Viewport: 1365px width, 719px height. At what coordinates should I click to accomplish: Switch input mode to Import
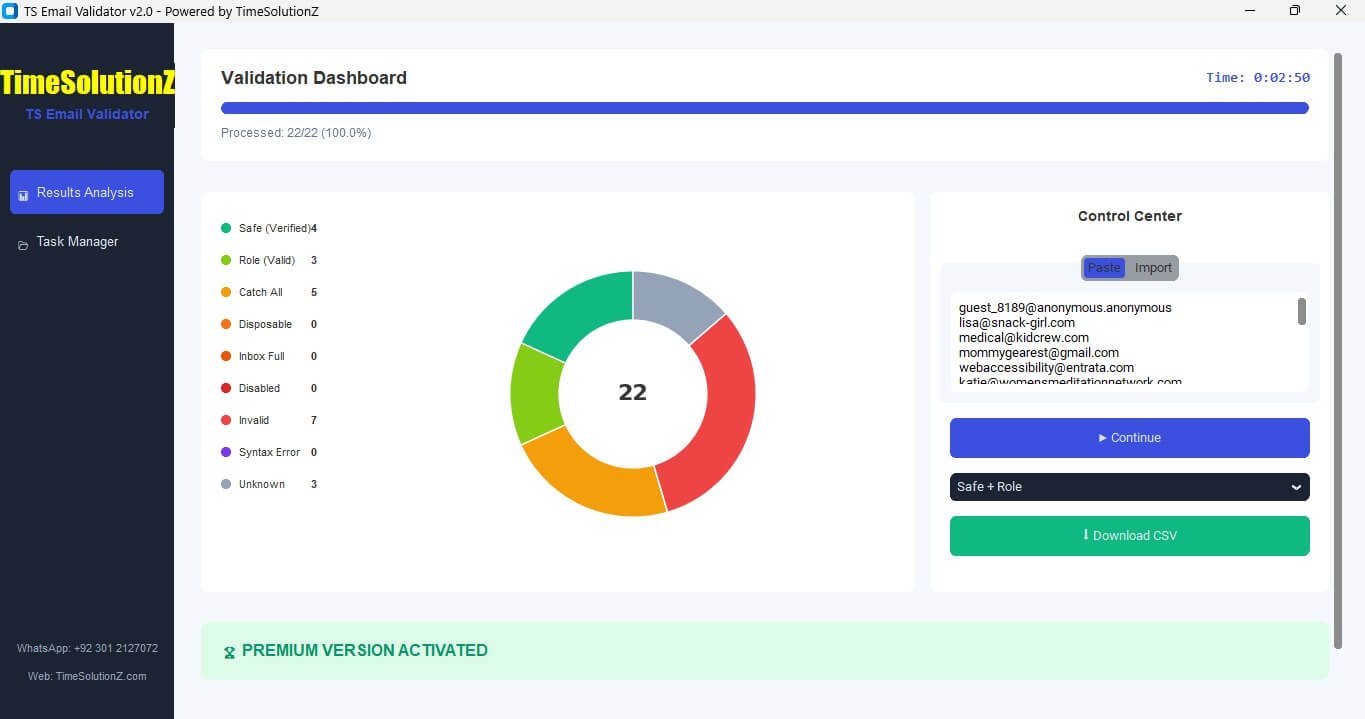tap(1152, 267)
